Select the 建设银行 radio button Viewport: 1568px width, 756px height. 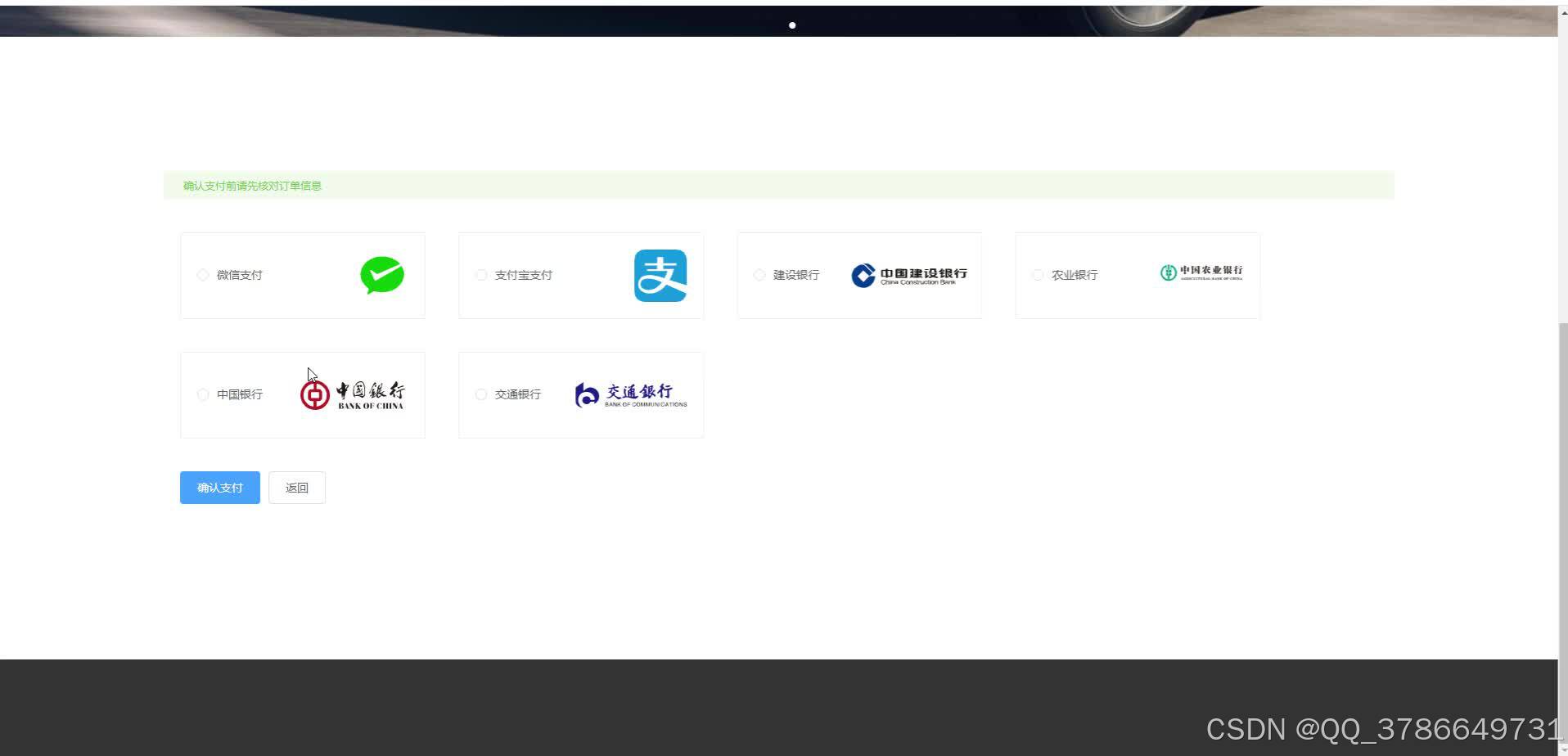tap(759, 275)
